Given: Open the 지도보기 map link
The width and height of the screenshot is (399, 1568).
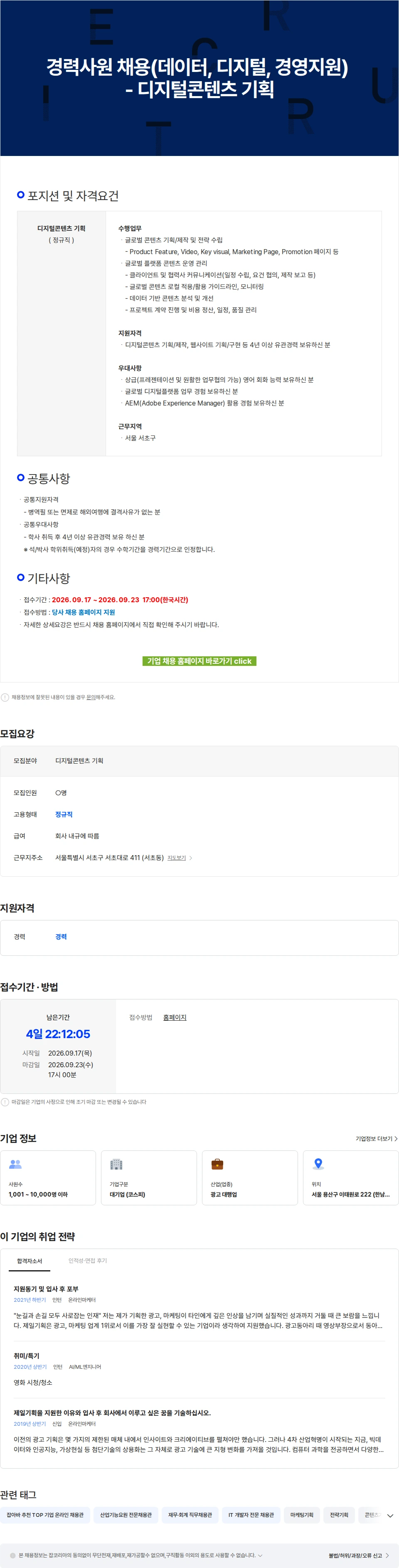Looking at the screenshot, I should point(176,858).
